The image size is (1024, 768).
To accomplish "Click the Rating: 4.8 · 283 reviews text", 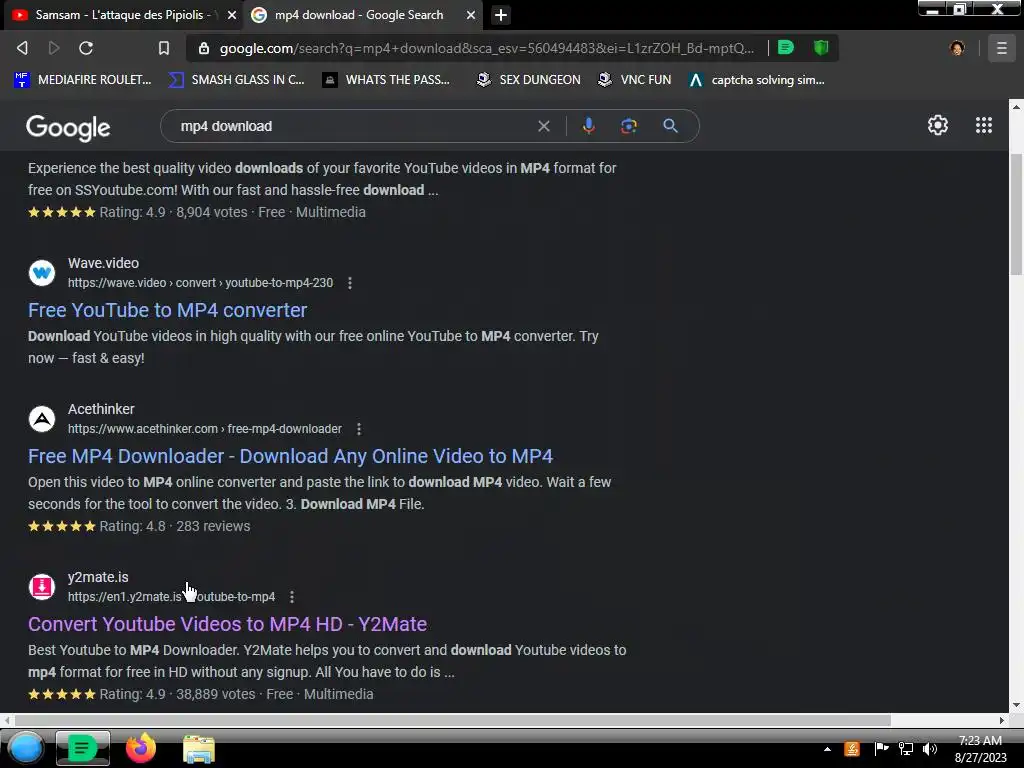I will tap(174, 526).
